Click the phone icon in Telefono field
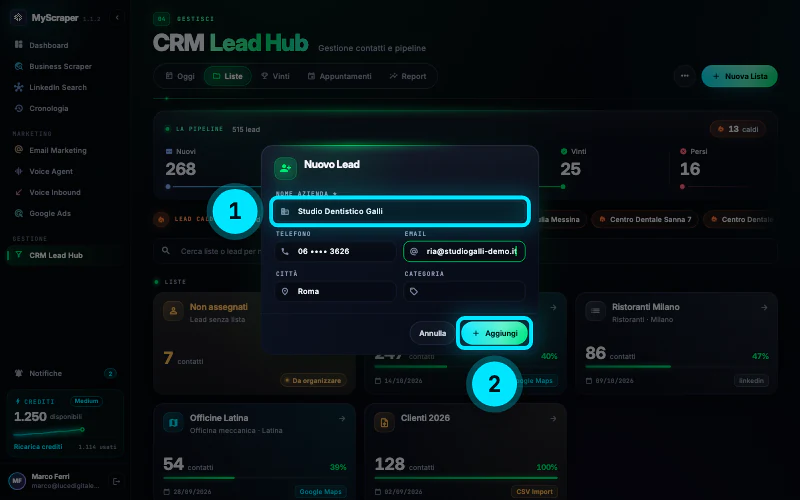800x500 pixels. tap(285, 251)
